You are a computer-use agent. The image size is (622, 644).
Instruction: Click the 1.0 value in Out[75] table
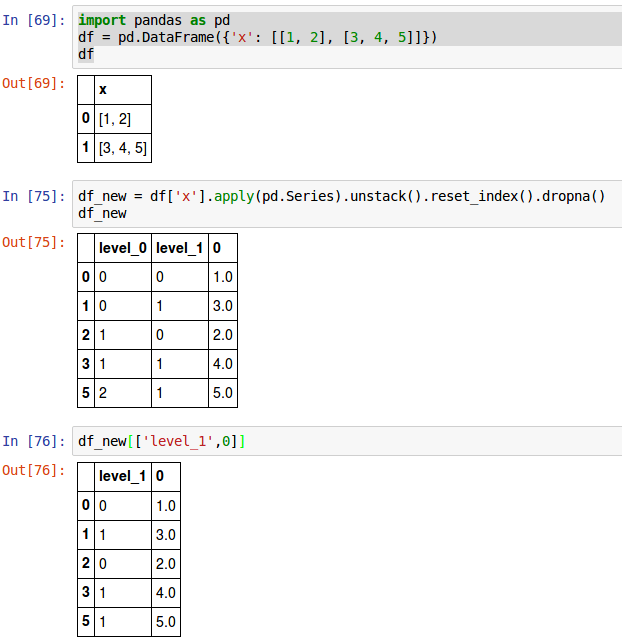223,277
